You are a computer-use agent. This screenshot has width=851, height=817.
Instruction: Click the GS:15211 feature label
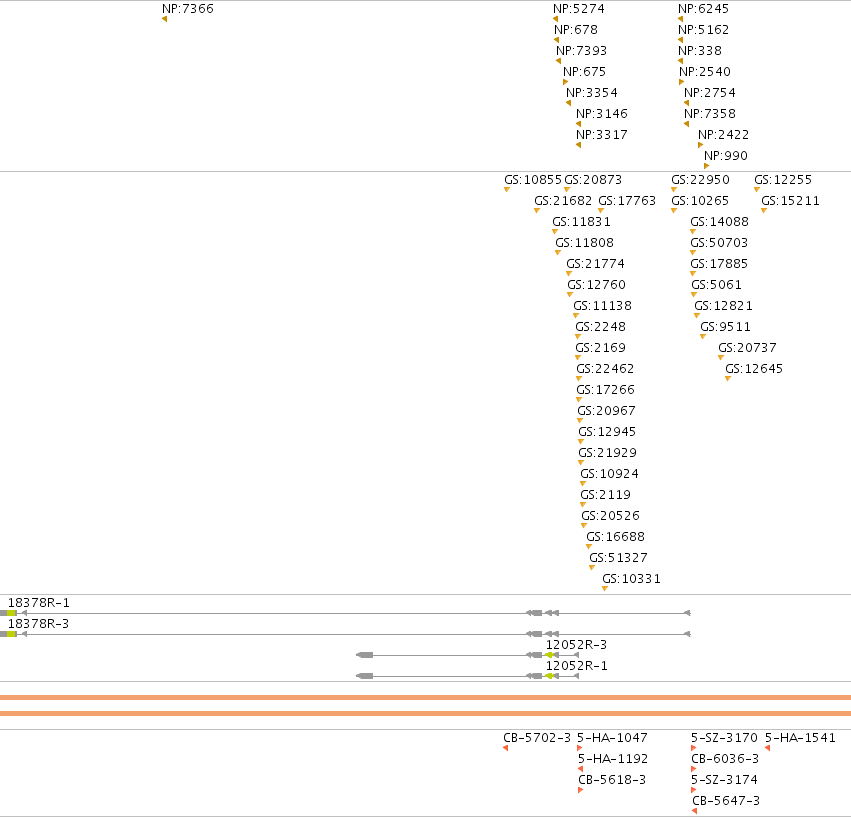[x=790, y=201]
